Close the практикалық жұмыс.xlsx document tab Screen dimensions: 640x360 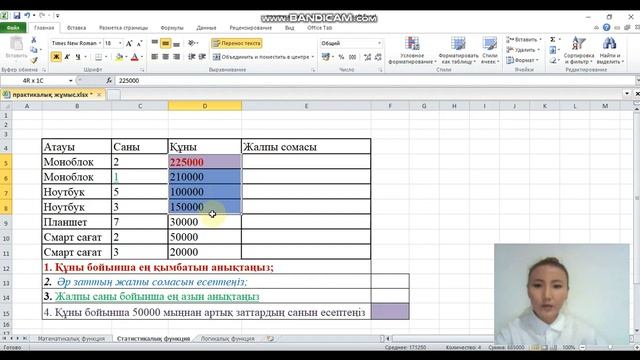(99, 94)
